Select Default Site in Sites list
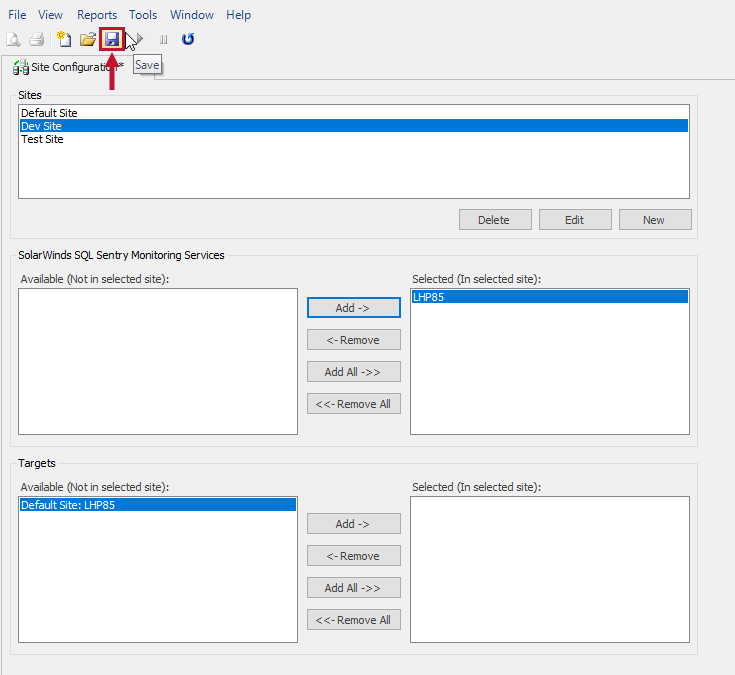The height and width of the screenshot is (675, 735). (x=354, y=113)
